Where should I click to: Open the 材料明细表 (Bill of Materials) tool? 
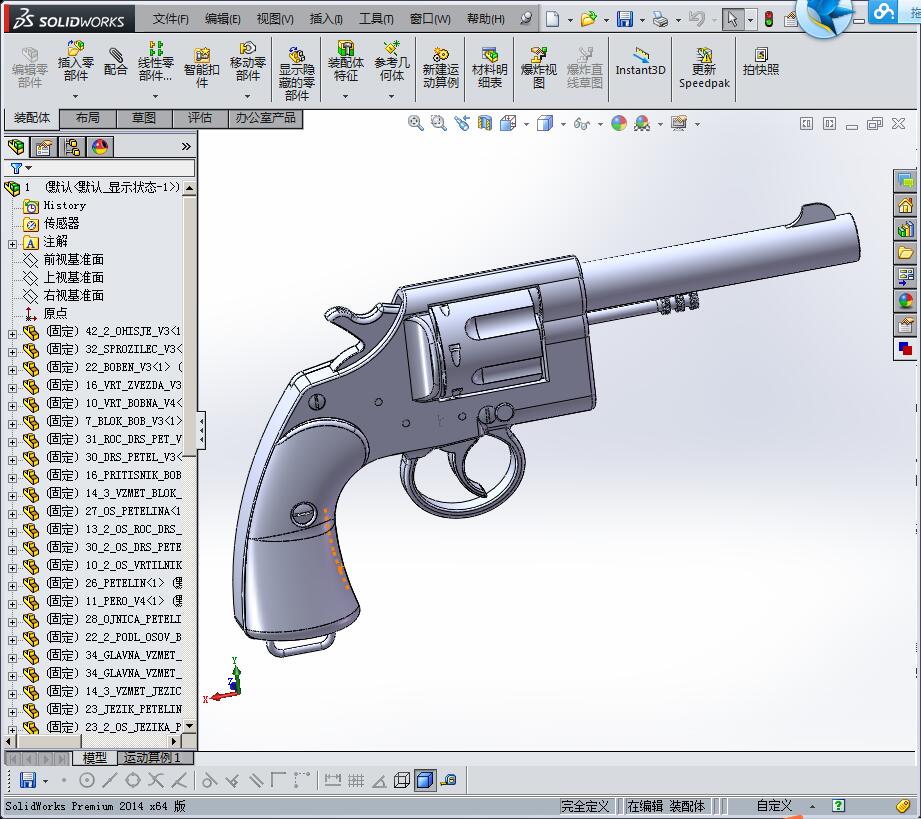(x=489, y=68)
